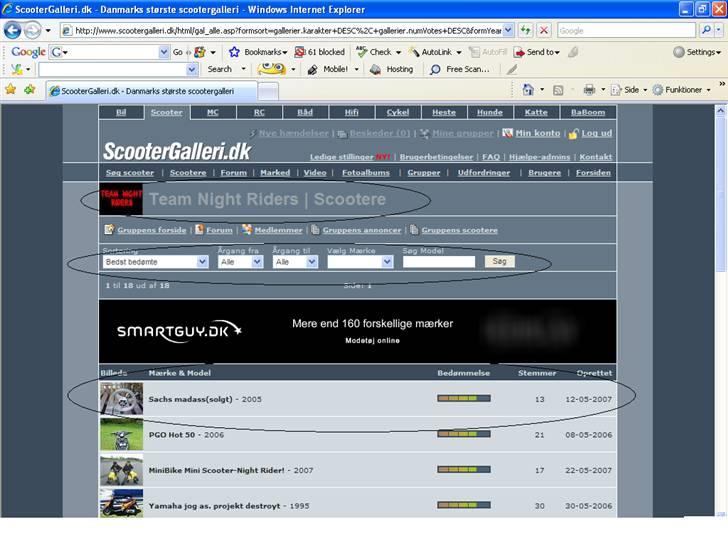Switch to the MC category tab
Image resolution: width=728 pixels, height=546 pixels.
pyautogui.click(x=212, y=113)
